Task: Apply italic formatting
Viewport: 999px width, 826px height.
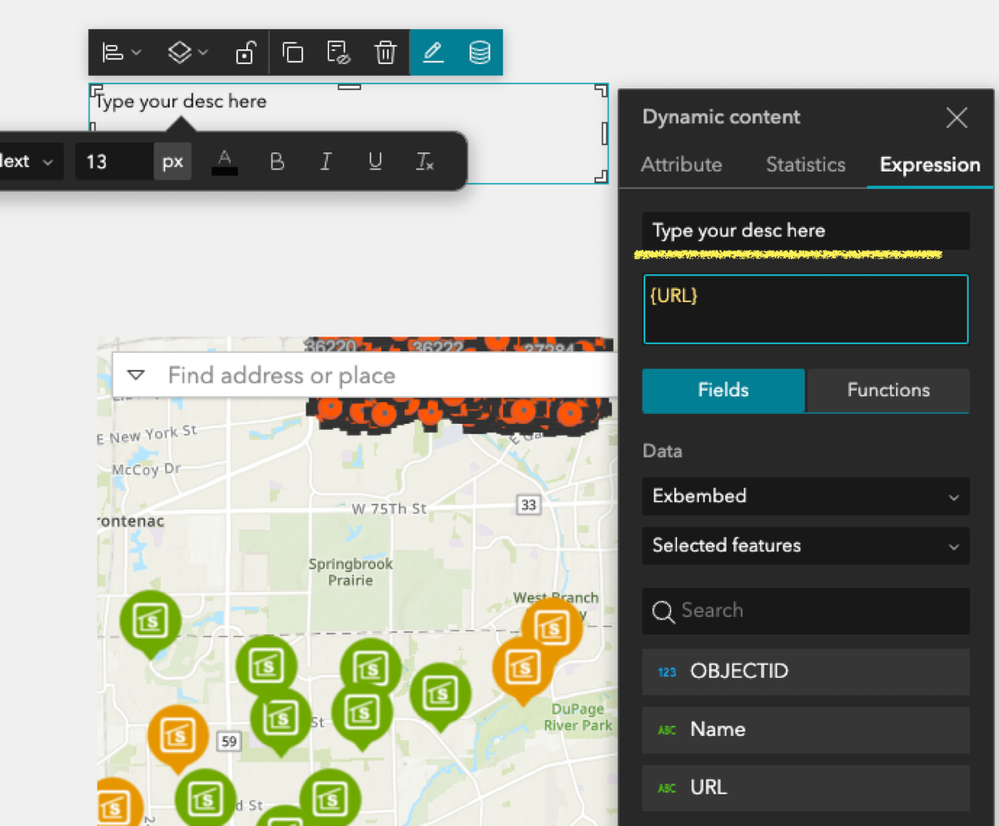Action: pyautogui.click(x=326, y=162)
